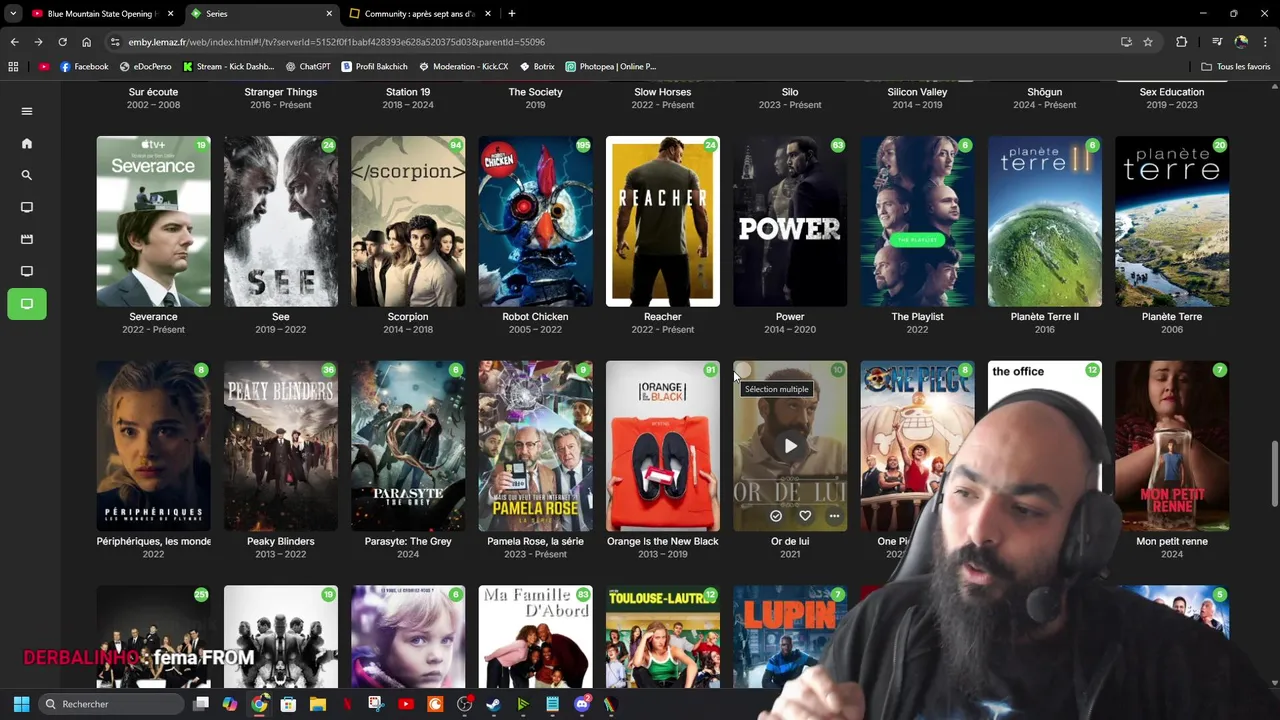Screen dimensions: 1280x720
Task: Open the Robot Chicken poster
Action: pos(535,221)
